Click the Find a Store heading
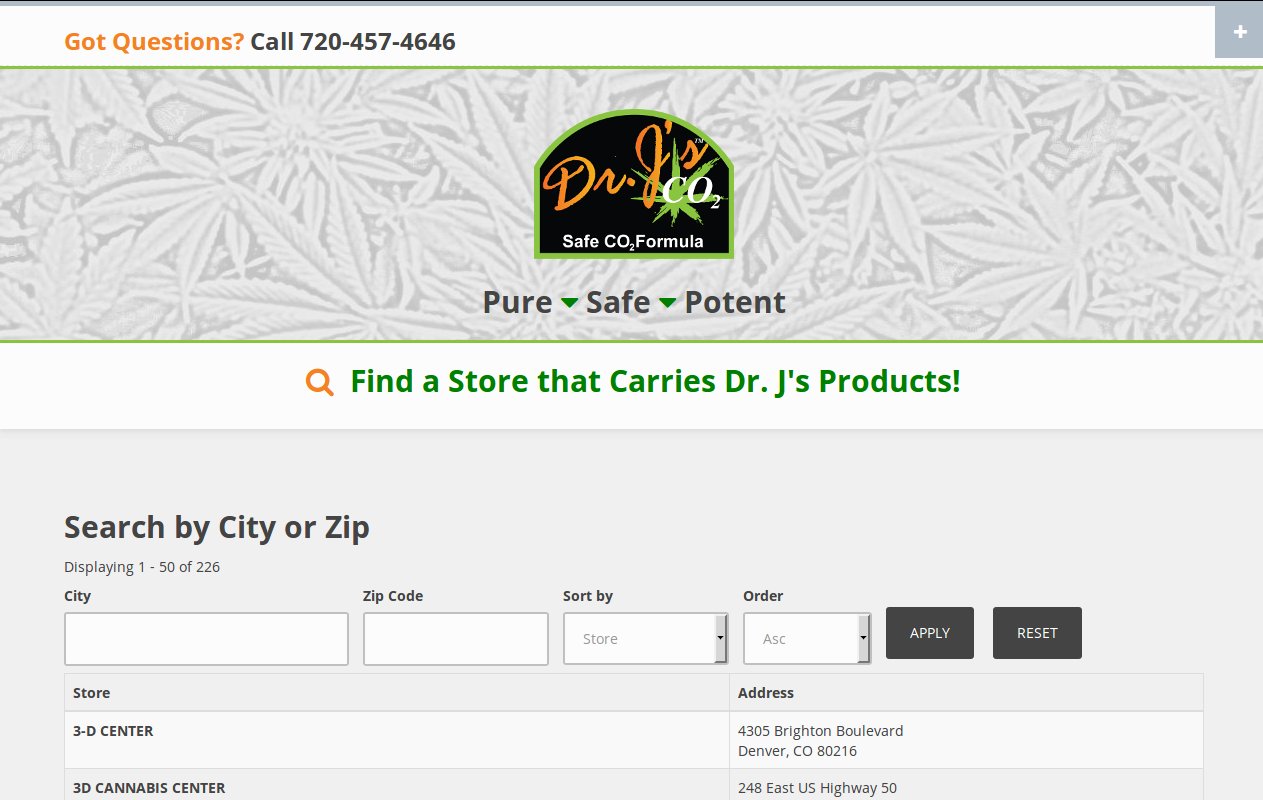 pyautogui.click(x=655, y=381)
